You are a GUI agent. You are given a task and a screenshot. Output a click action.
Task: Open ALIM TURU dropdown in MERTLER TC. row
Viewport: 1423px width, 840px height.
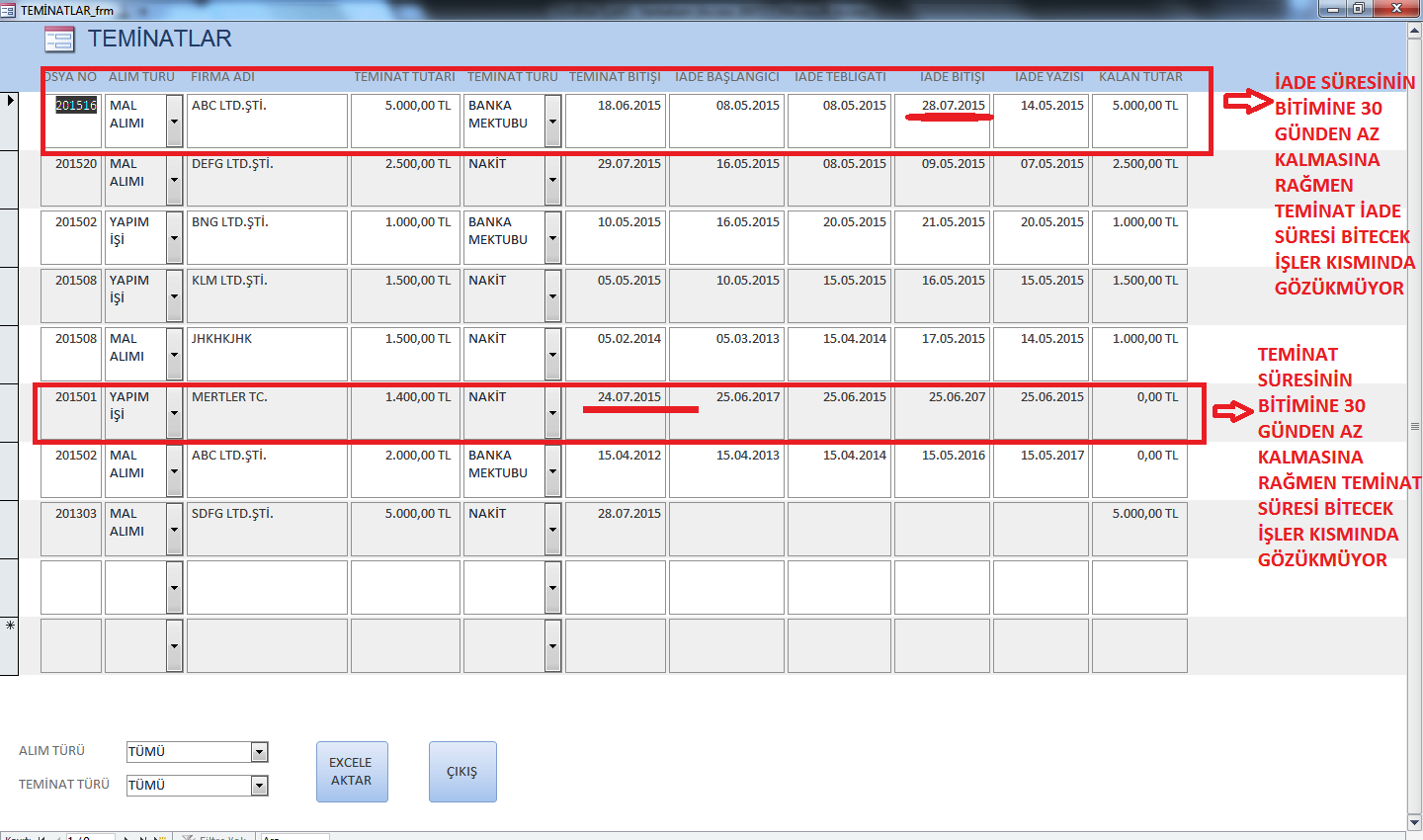click(x=174, y=413)
